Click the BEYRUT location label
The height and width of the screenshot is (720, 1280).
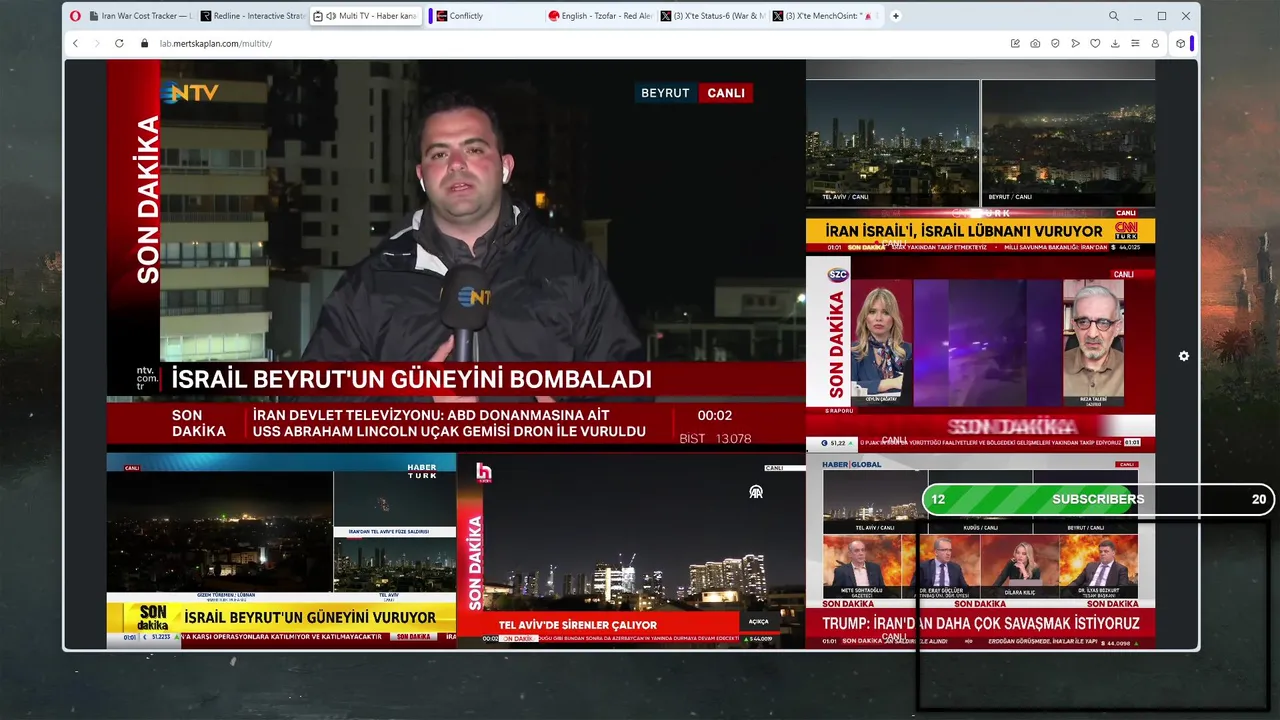pyautogui.click(x=665, y=93)
